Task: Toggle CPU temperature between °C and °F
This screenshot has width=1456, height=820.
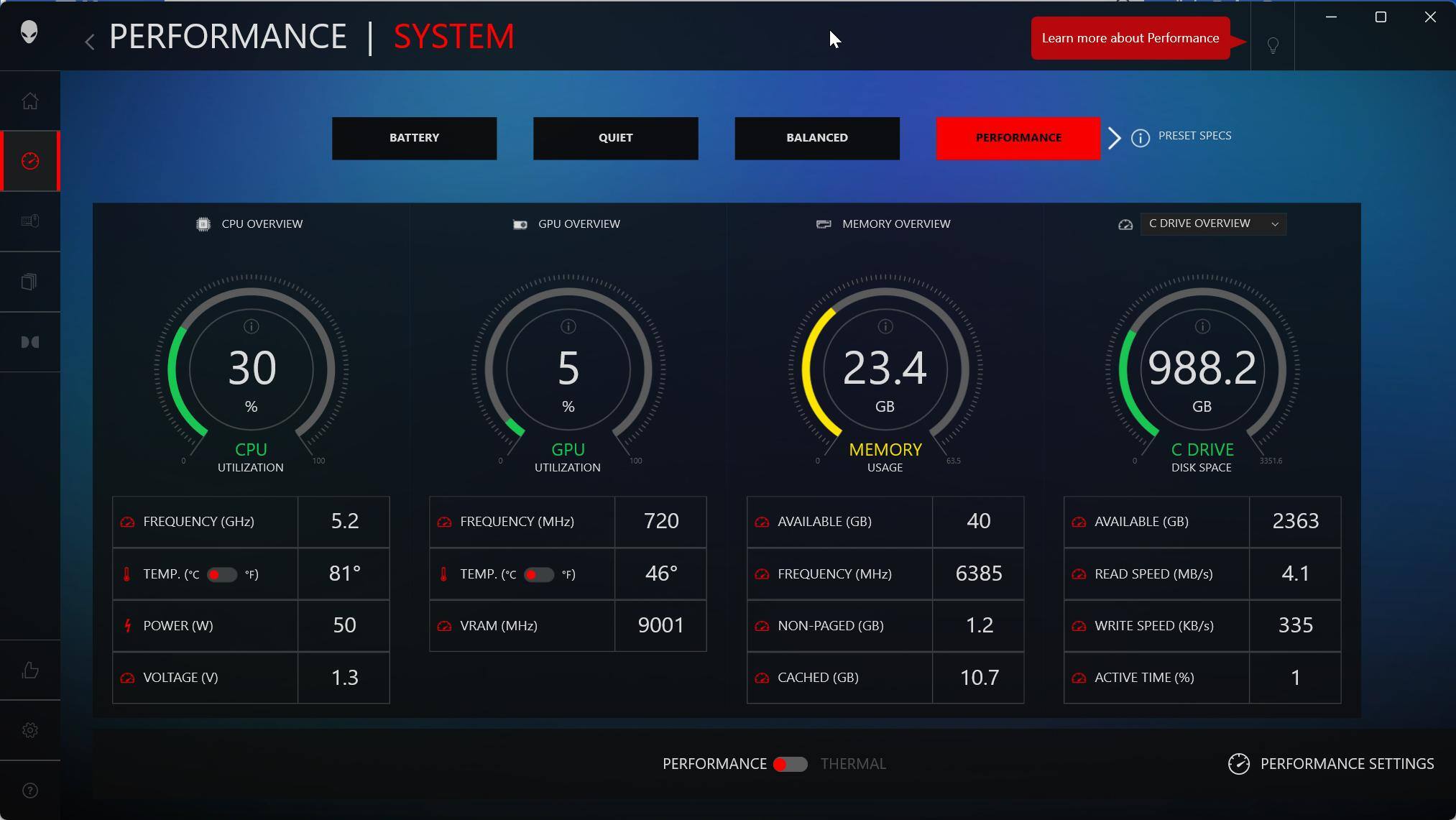Action: point(221,574)
